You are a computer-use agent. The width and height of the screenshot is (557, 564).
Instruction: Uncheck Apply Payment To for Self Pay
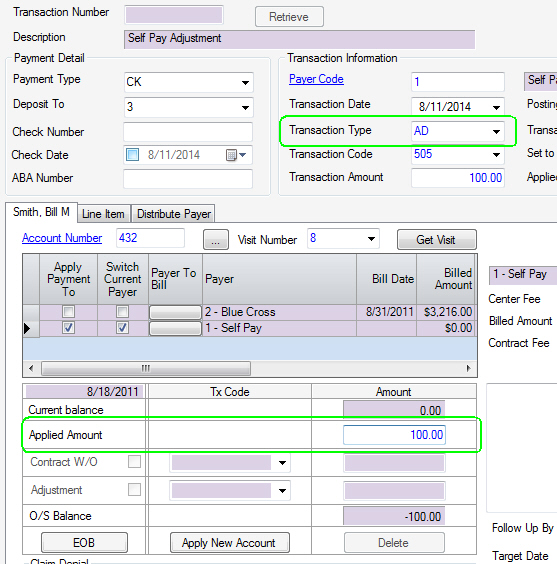pos(68,328)
